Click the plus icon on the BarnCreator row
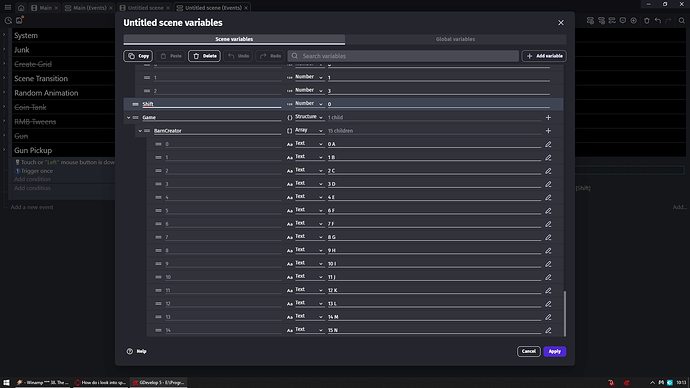This screenshot has height=388, width=690. click(548, 131)
